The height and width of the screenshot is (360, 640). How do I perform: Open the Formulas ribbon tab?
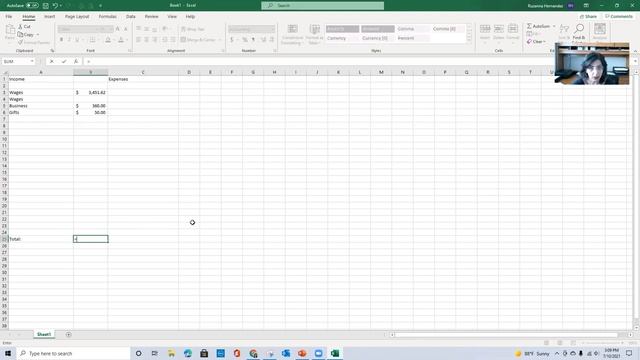(x=107, y=16)
